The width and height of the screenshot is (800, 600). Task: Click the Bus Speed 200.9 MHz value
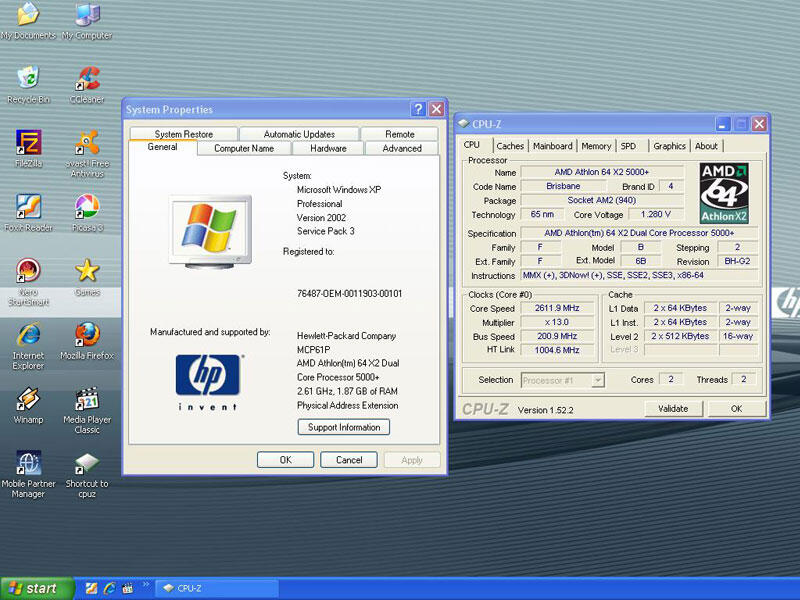[x=557, y=336]
